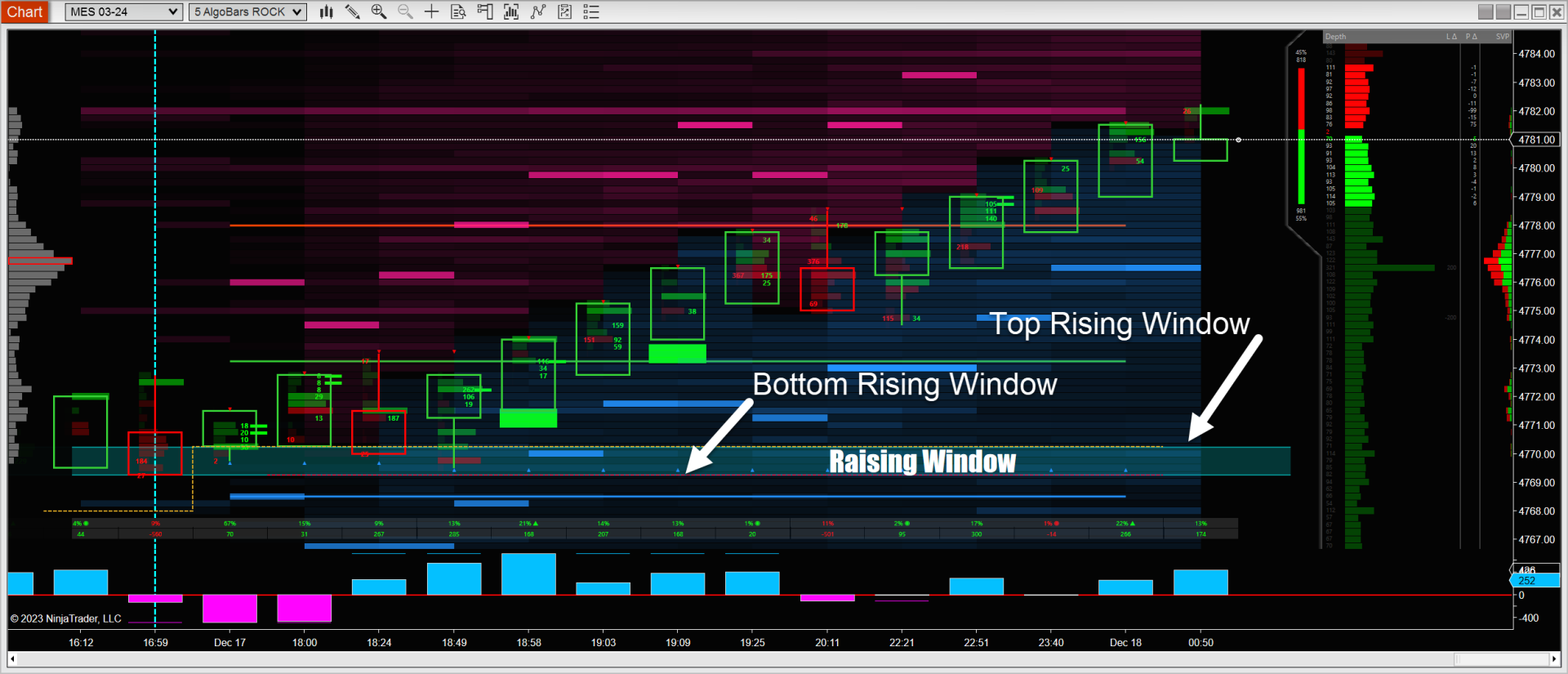
Task: Open the 5 AlgoBars ROCK interval dropdown
Action: coord(247,11)
